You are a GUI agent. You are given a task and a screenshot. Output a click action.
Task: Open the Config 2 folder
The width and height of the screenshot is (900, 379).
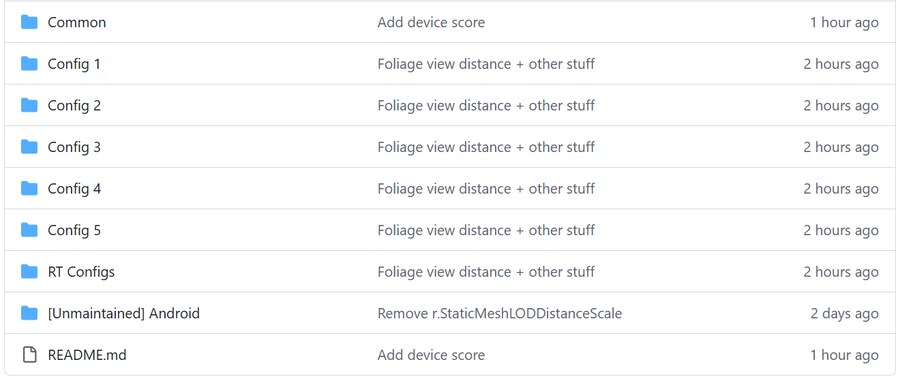pos(74,106)
